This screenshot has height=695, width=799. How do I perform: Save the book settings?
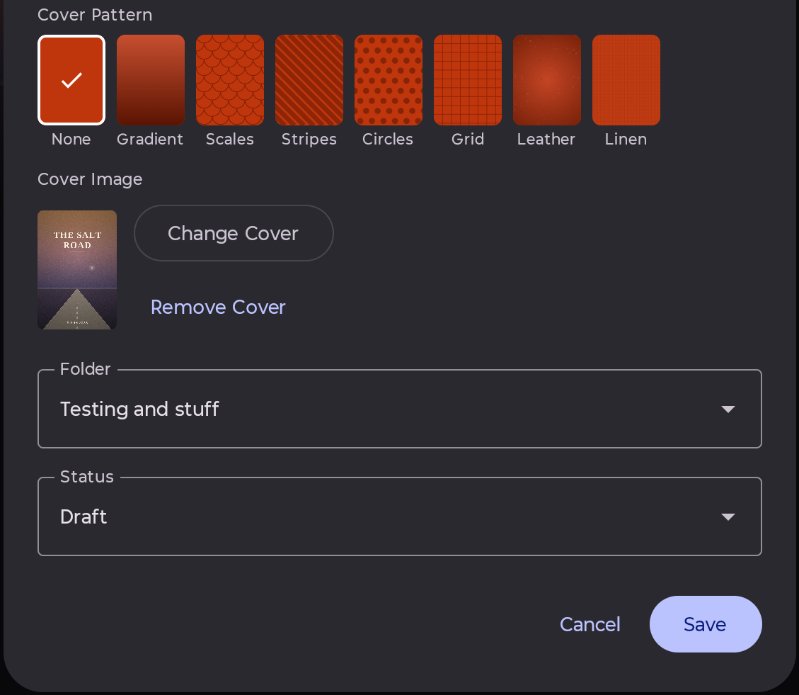click(706, 624)
